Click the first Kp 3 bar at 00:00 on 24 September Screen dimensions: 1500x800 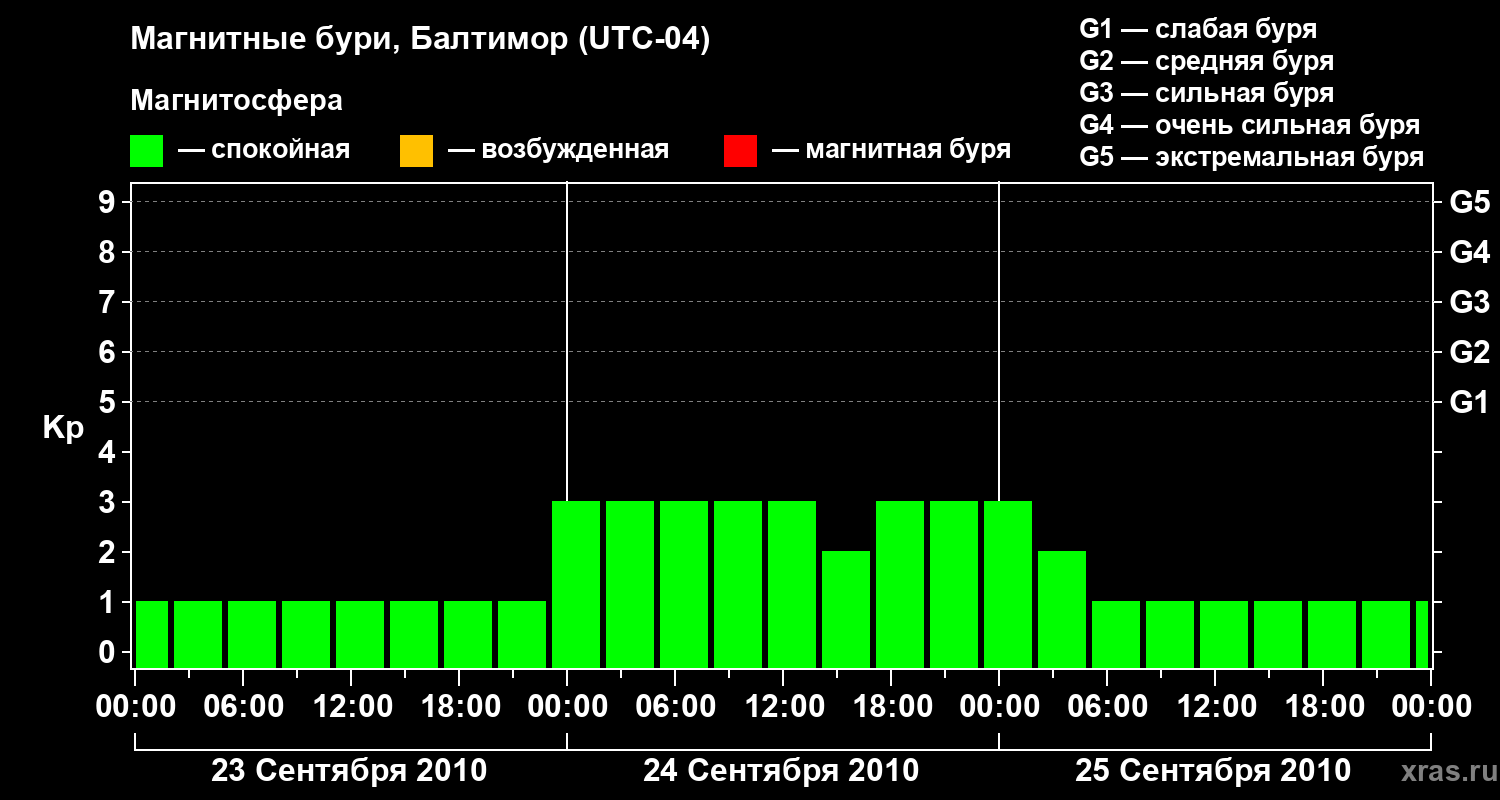coord(576,584)
